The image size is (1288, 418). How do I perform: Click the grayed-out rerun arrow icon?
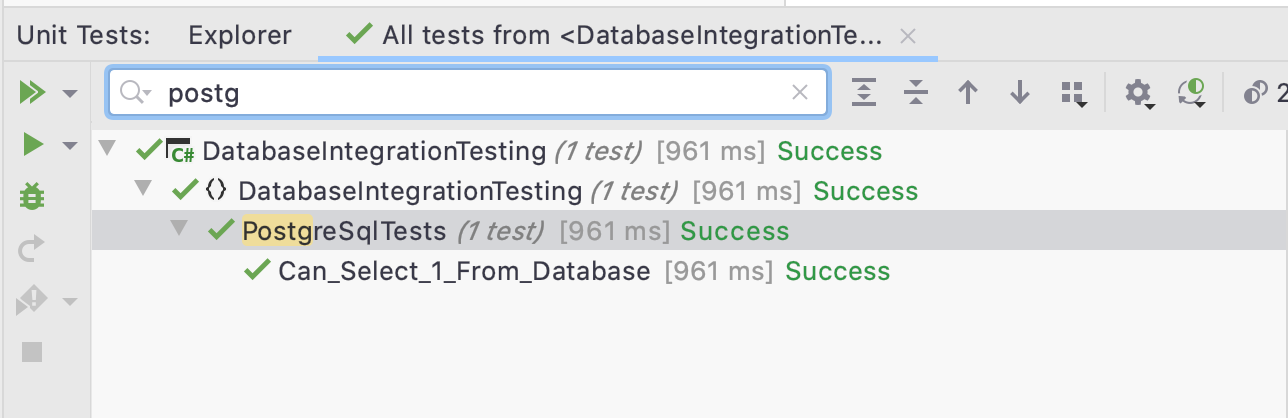[32, 249]
